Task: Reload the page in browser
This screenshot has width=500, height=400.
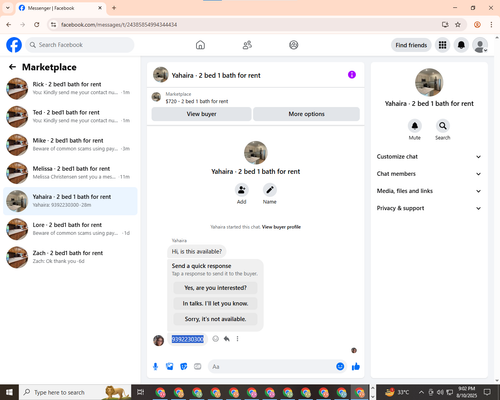Action: point(37,25)
